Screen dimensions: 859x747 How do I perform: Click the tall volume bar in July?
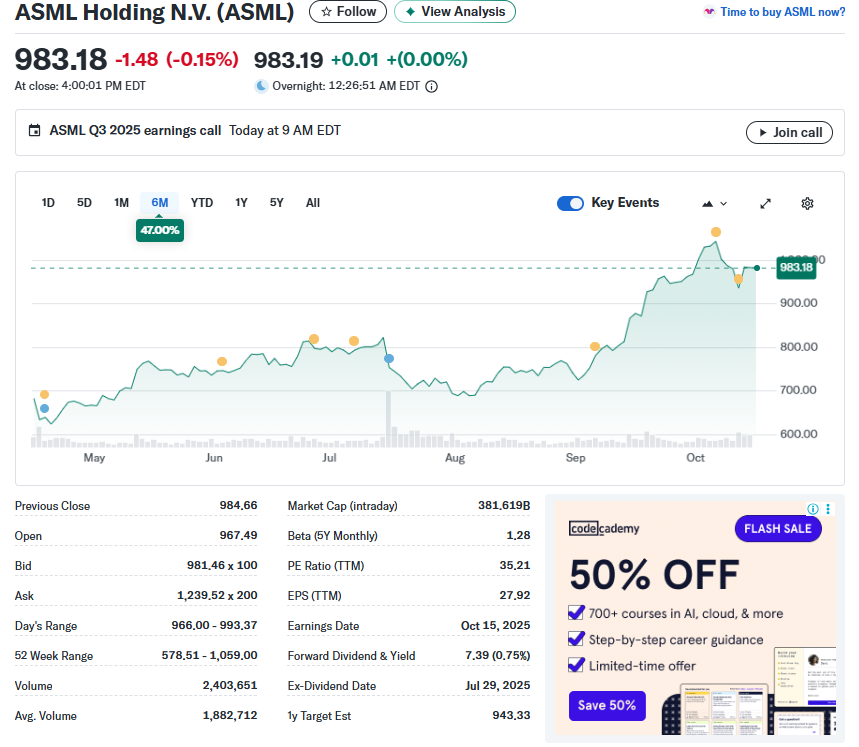(388, 419)
